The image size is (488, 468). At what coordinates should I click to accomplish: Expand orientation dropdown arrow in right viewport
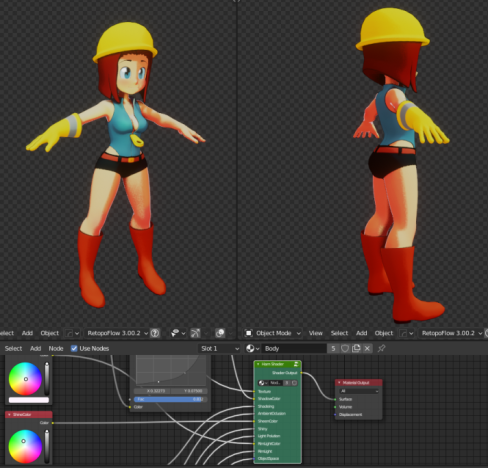411,333
